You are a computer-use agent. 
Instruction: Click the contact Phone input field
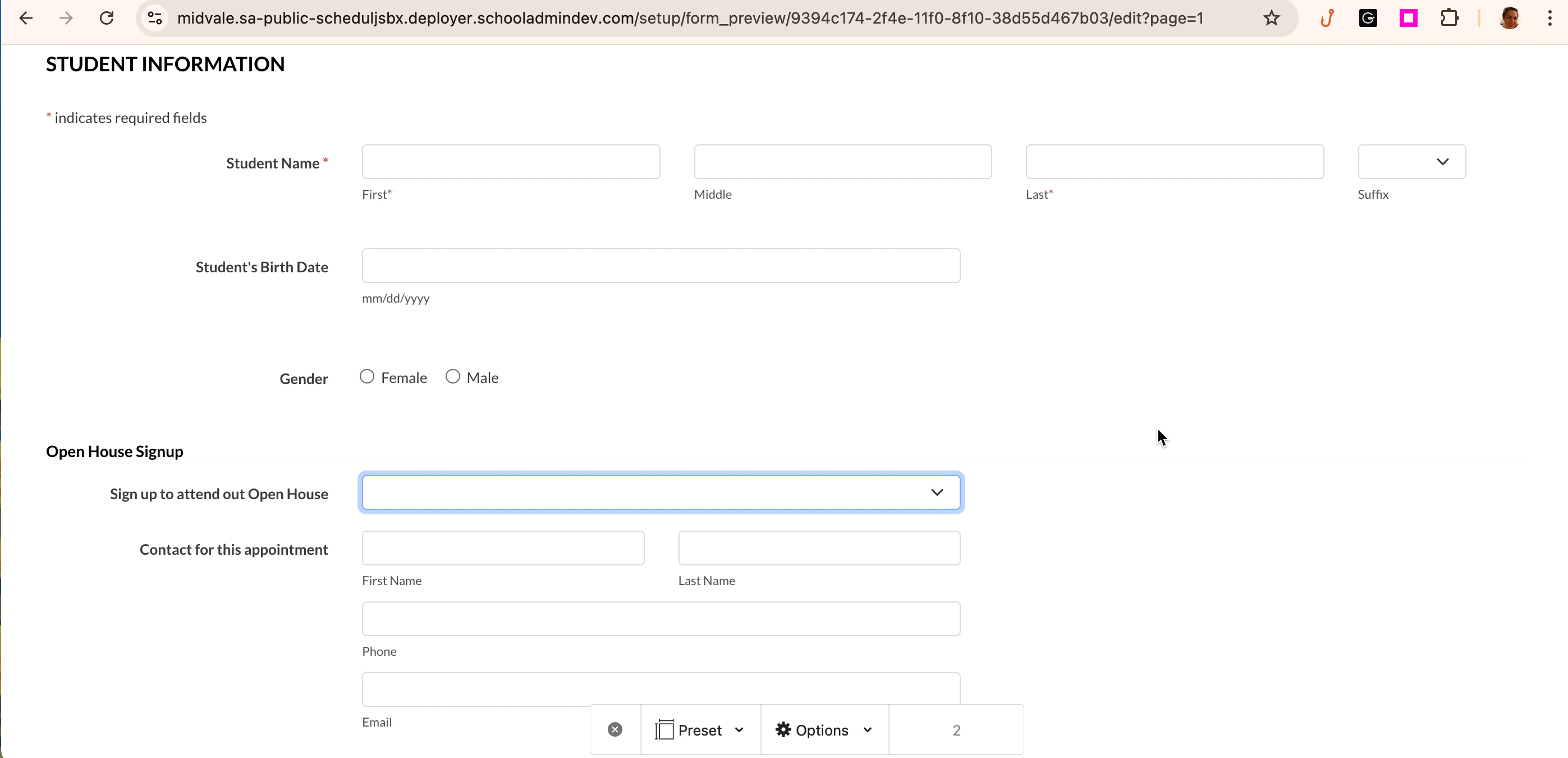coord(661,619)
